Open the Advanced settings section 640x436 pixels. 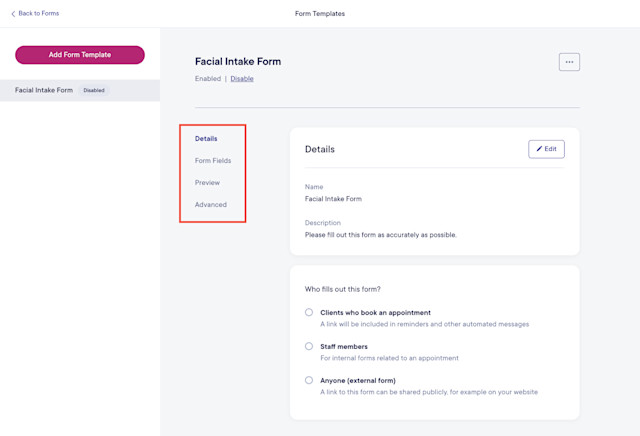pos(211,205)
